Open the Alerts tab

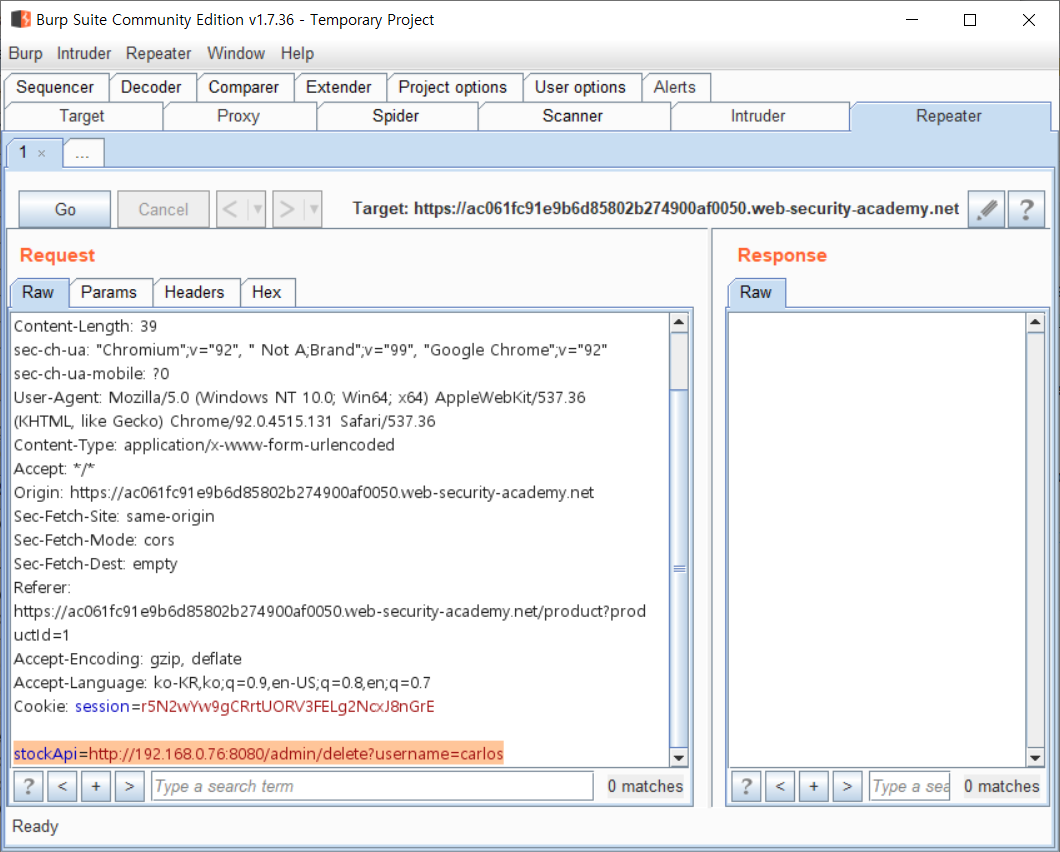[675, 87]
